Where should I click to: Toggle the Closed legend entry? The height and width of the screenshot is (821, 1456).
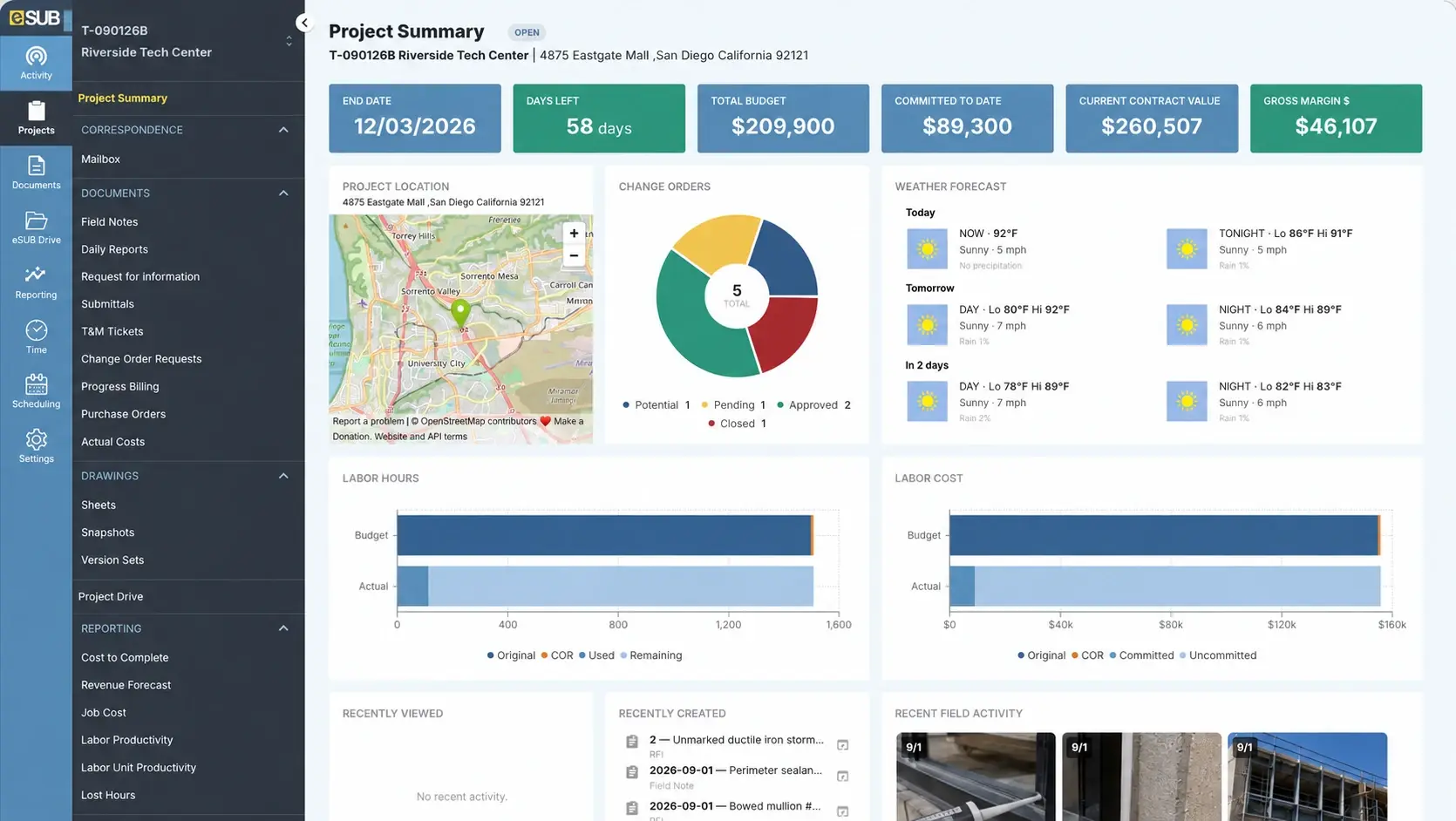tap(737, 424)
